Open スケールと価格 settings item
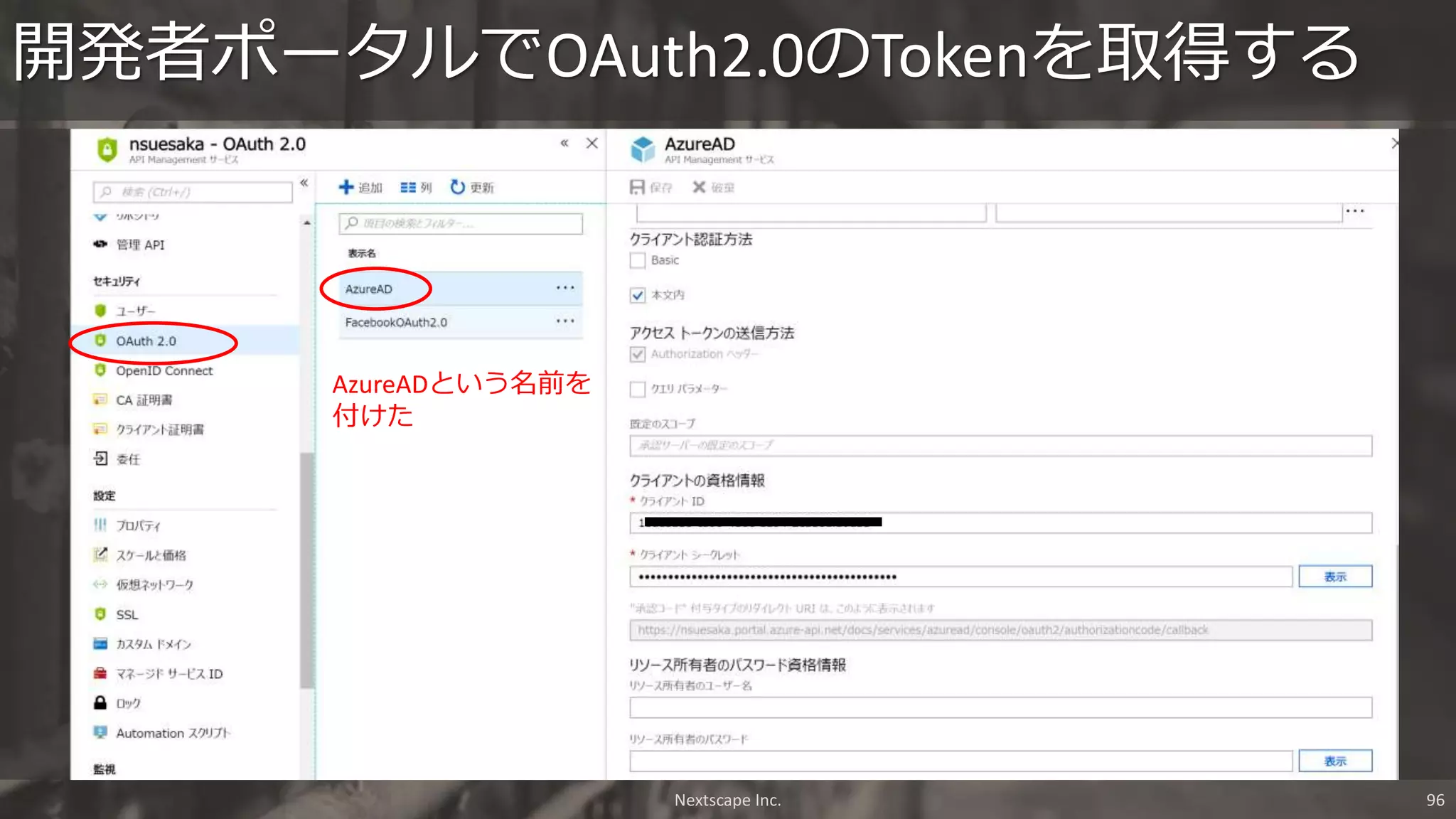The image size is (1456, 819). [x=151, y=555]
